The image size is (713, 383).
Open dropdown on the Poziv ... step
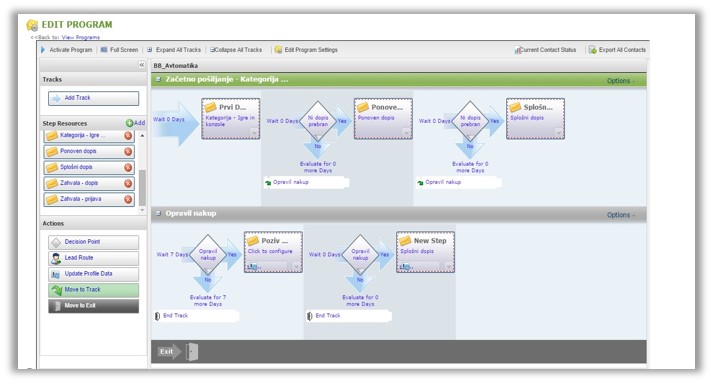click(x=296, y=267)
